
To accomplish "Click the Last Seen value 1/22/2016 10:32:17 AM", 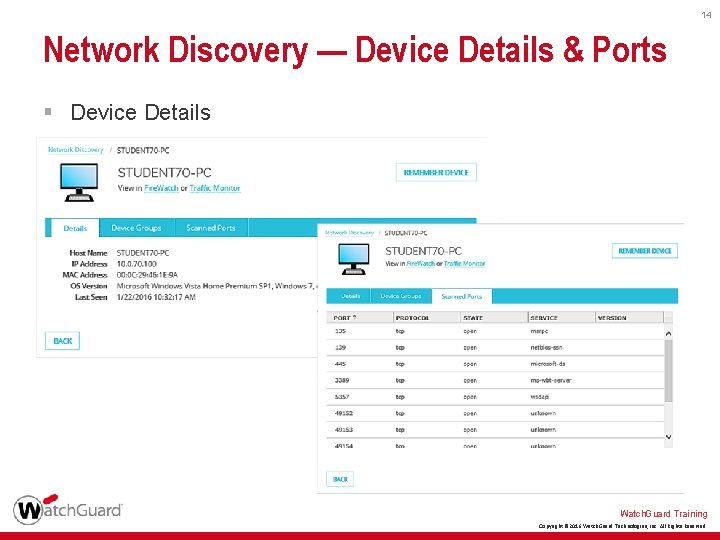I will point(156,297).
